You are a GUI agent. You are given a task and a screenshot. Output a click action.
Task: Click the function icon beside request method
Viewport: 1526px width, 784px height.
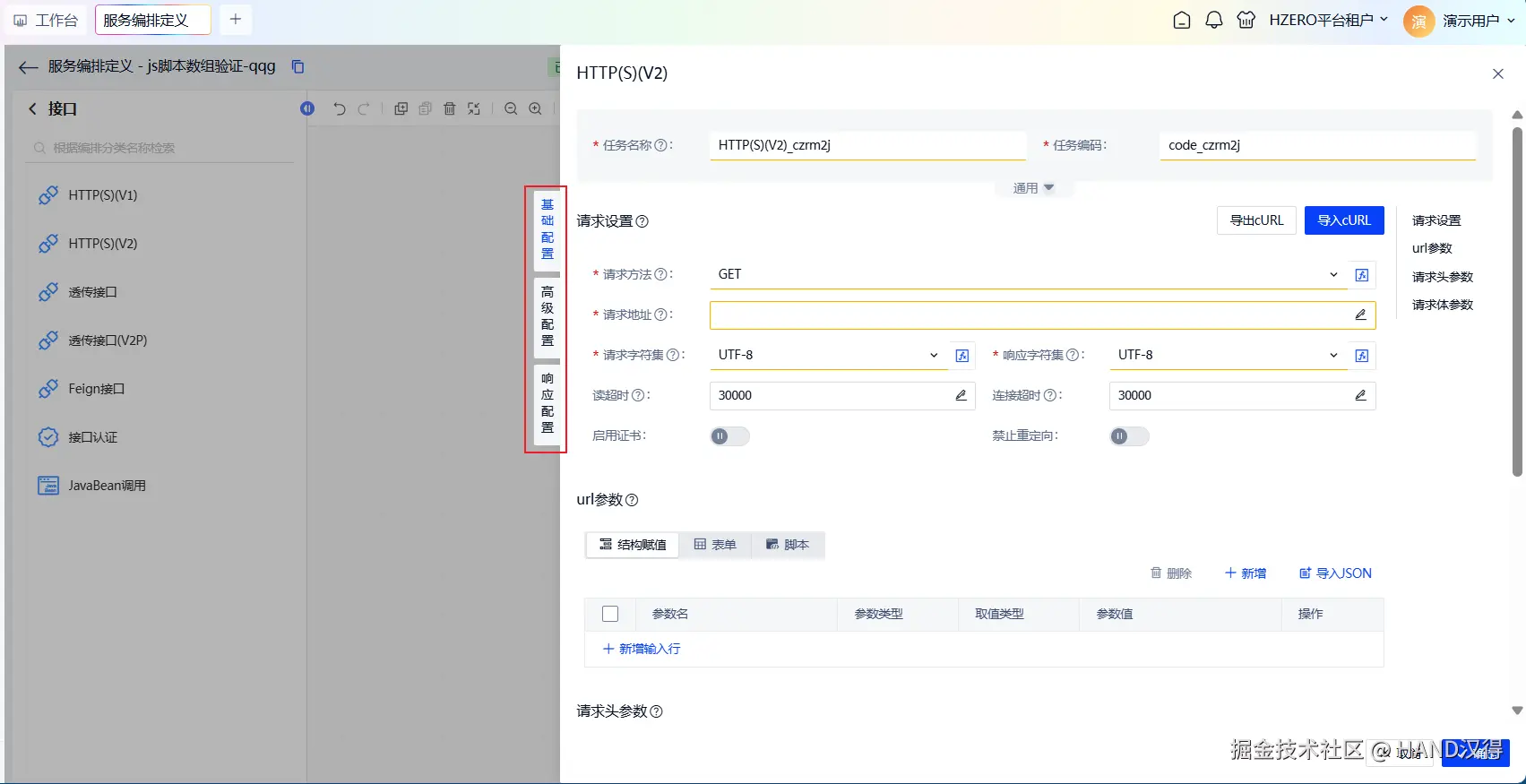(1362, 275)
